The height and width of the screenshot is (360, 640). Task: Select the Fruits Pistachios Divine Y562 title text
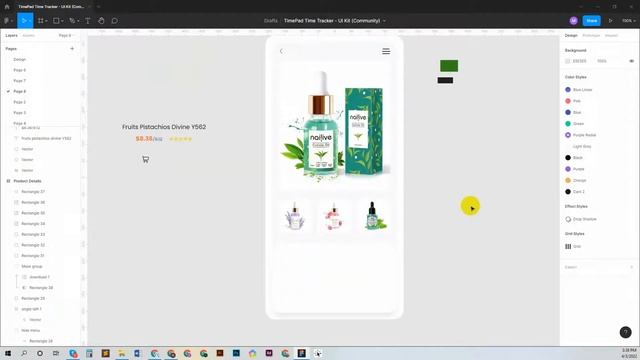[164, 127]
